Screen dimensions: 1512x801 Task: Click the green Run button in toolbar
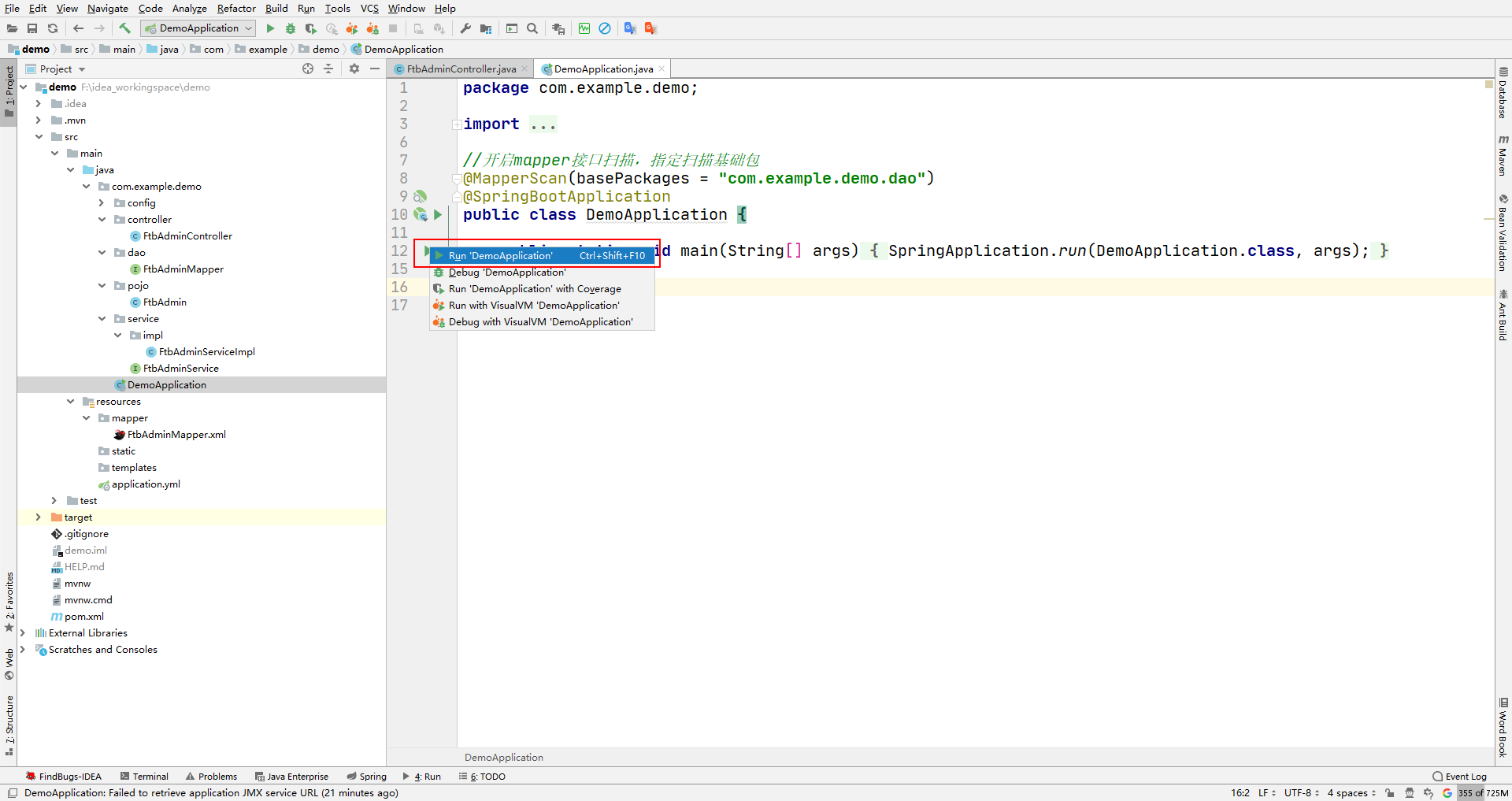[x=270, y=28]
